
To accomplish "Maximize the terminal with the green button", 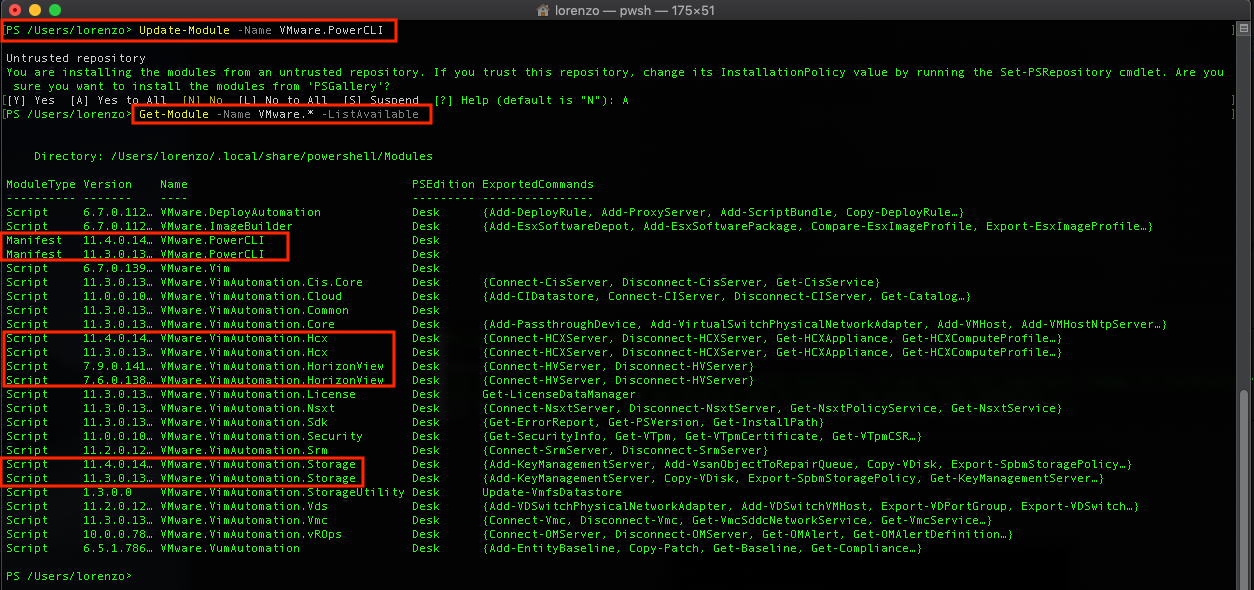I will coord(55,9).
